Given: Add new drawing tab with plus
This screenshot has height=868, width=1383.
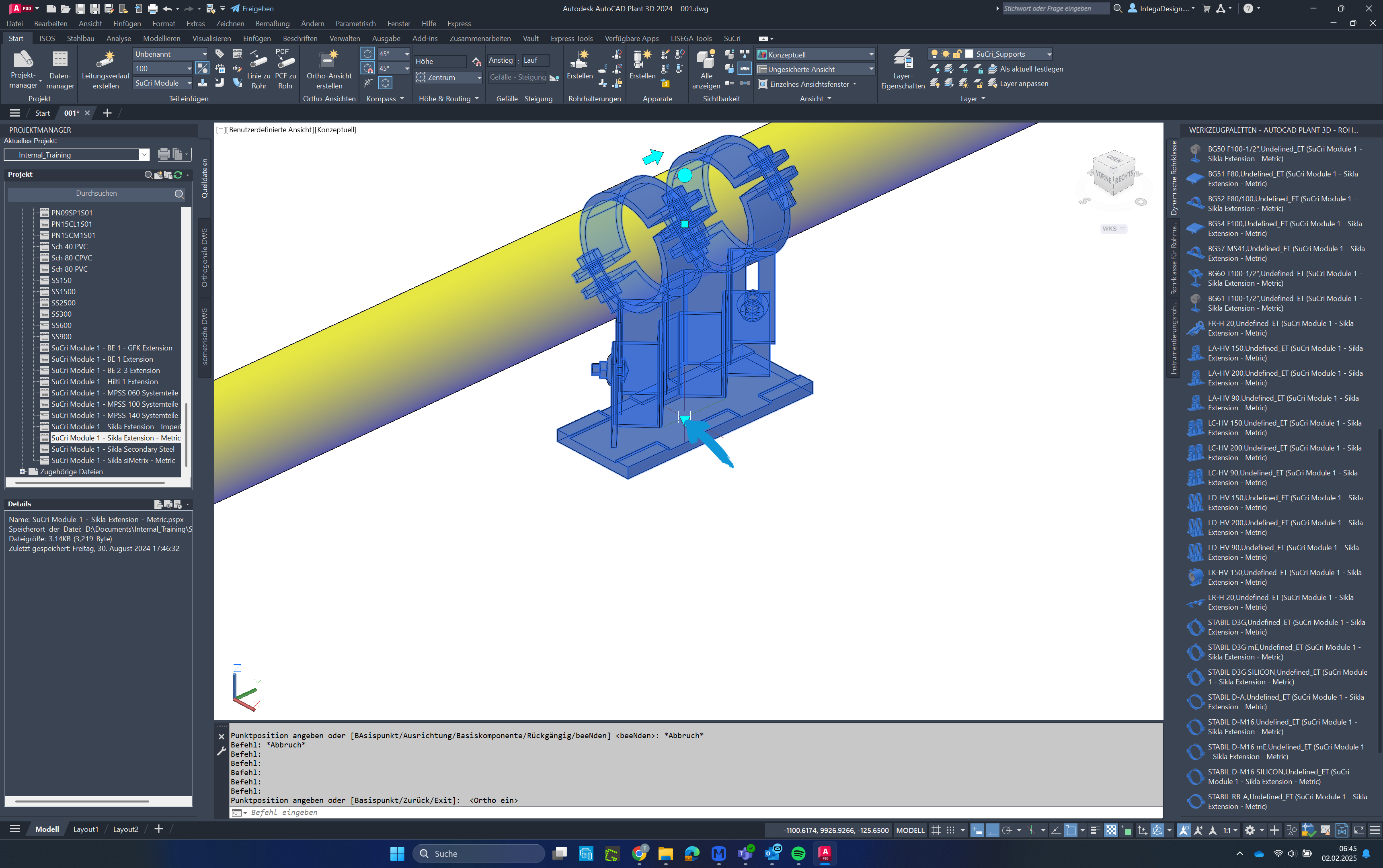Looking at the screenshot, I should (x=107, y=113).
